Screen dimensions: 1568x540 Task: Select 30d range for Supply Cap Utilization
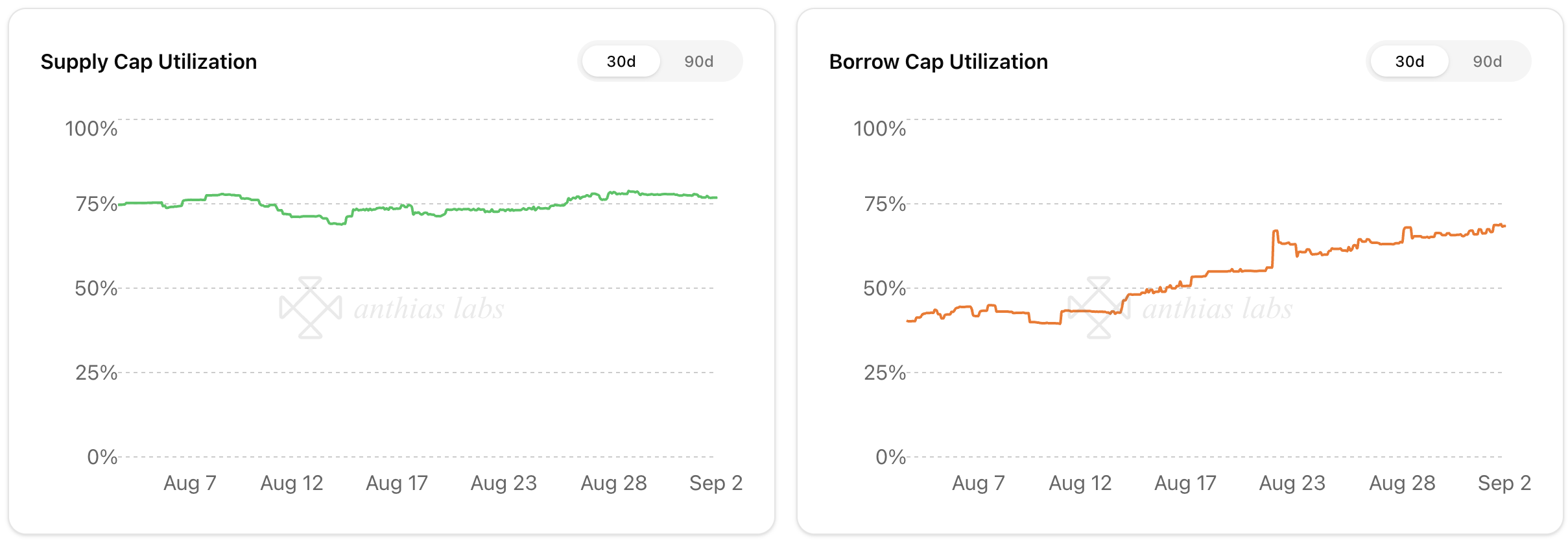tap(621, 62)
